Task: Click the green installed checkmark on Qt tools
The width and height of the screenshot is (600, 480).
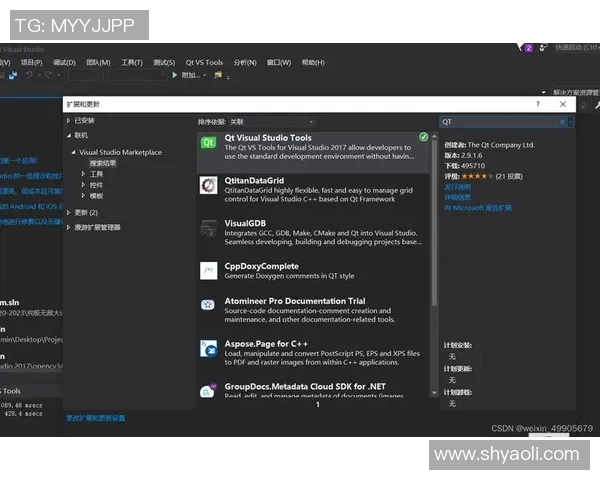Action: (424, 137)
